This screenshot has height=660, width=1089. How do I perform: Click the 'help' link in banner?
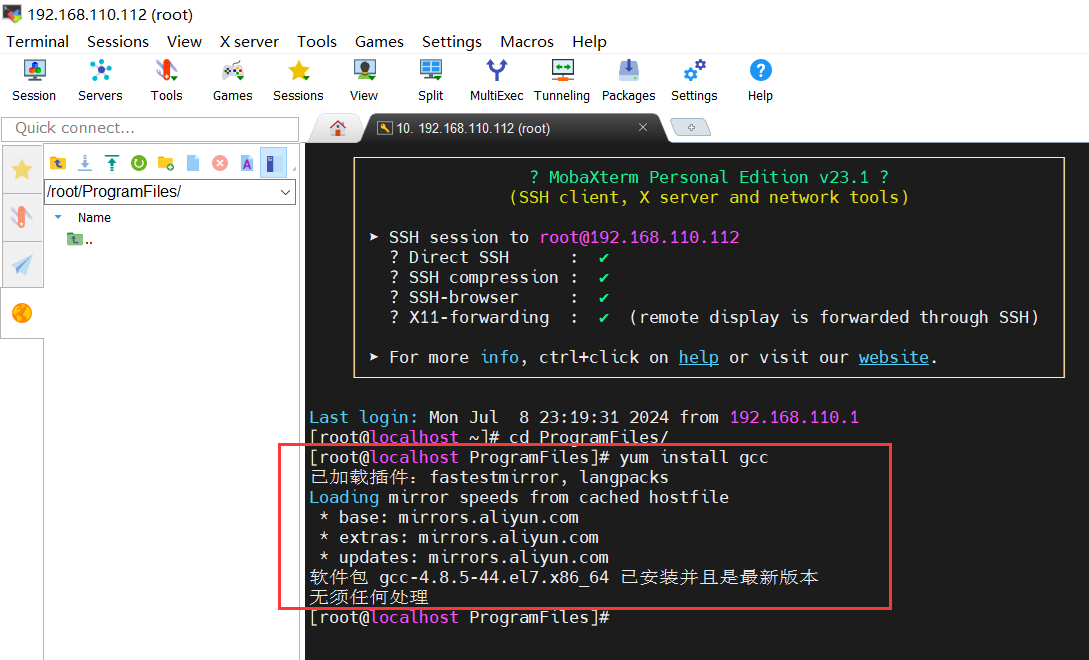(699, 357)
